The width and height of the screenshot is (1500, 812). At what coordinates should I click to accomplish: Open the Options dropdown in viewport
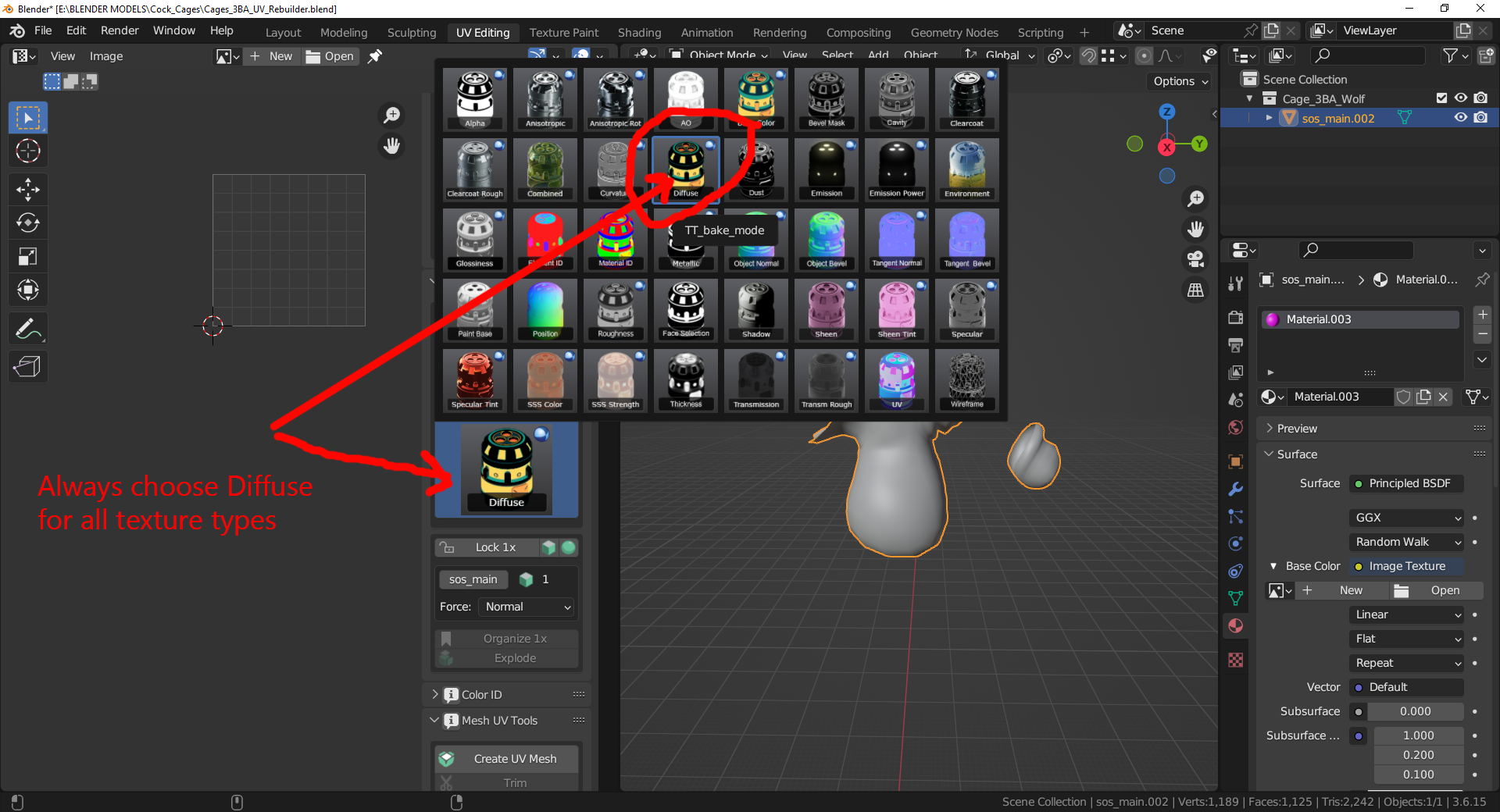tap(1180, 81)
